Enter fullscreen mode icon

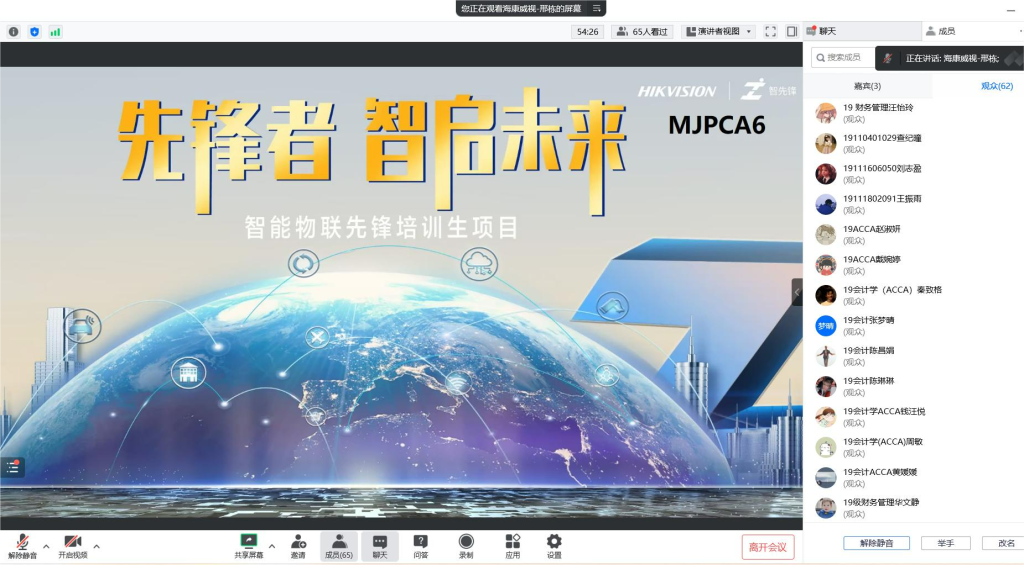point(770,32)
